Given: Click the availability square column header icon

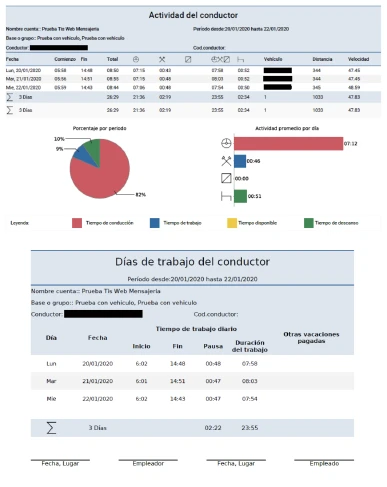Looking at the screenshot, I should pyautogui.click(x=188, y=59).
